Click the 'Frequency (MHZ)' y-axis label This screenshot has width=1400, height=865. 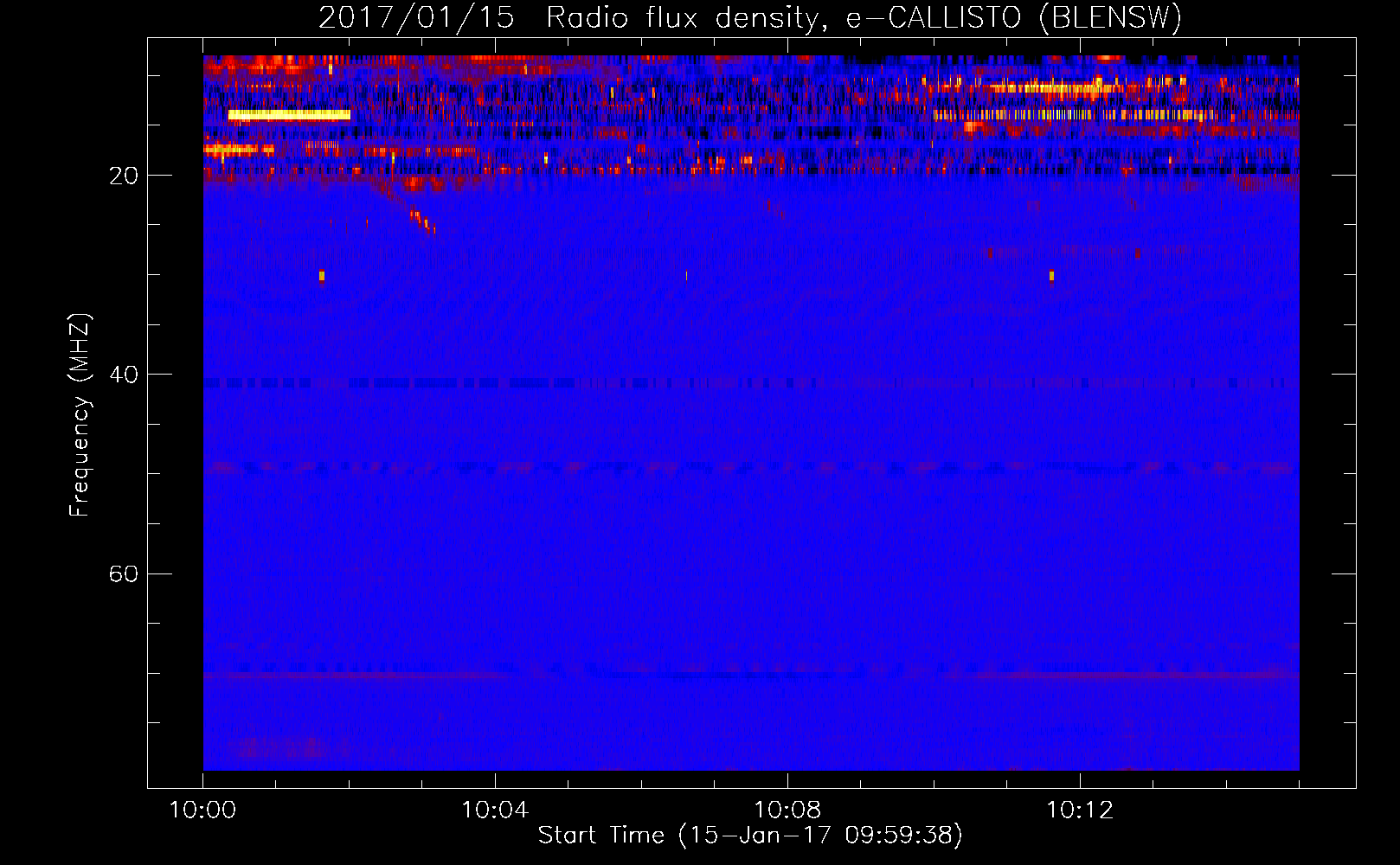79,415
